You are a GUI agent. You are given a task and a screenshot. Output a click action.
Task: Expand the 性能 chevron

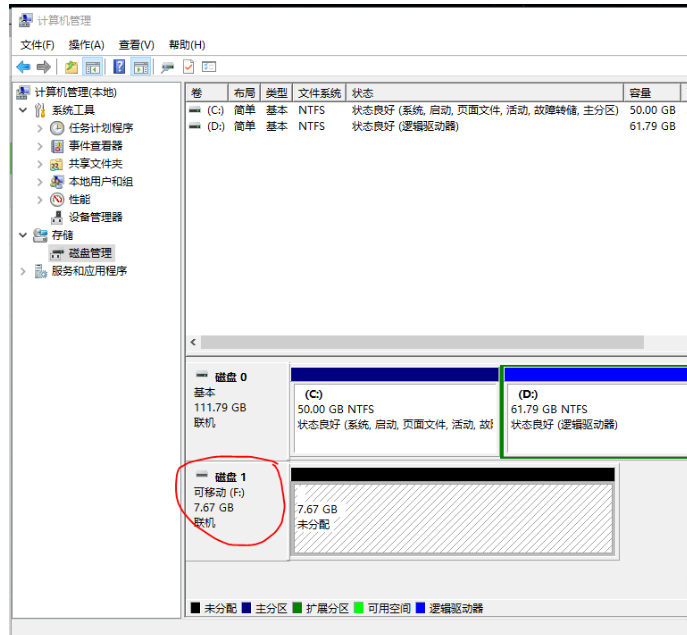(40, 200)
